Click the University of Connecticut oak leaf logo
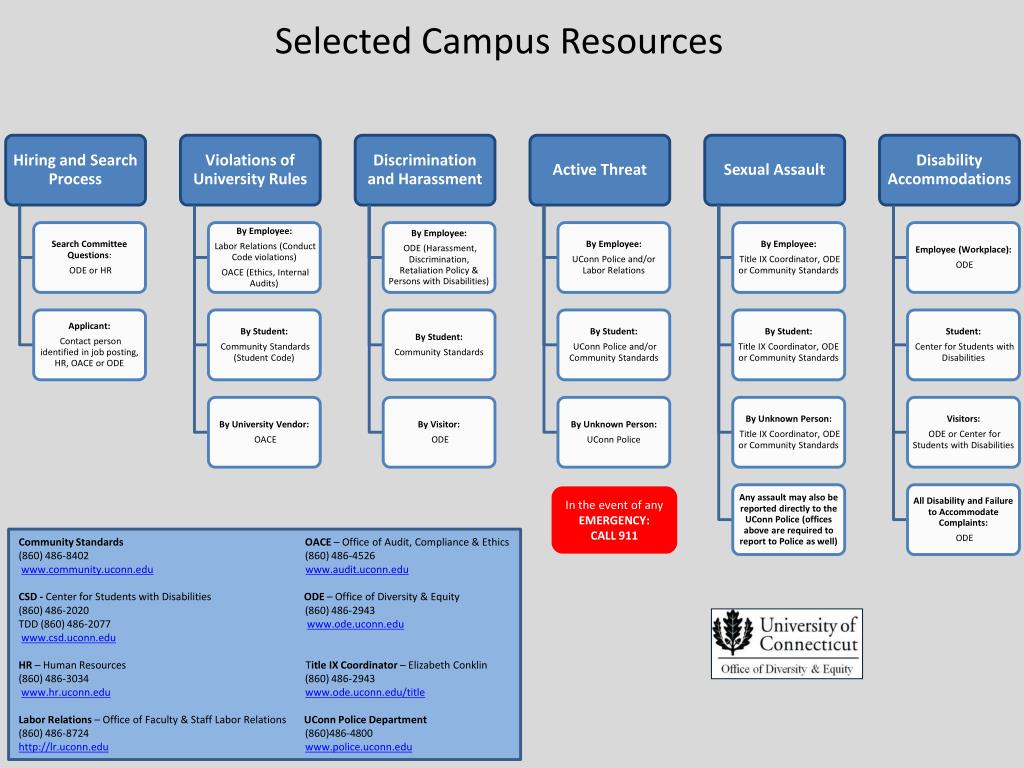 coord(732,632)
